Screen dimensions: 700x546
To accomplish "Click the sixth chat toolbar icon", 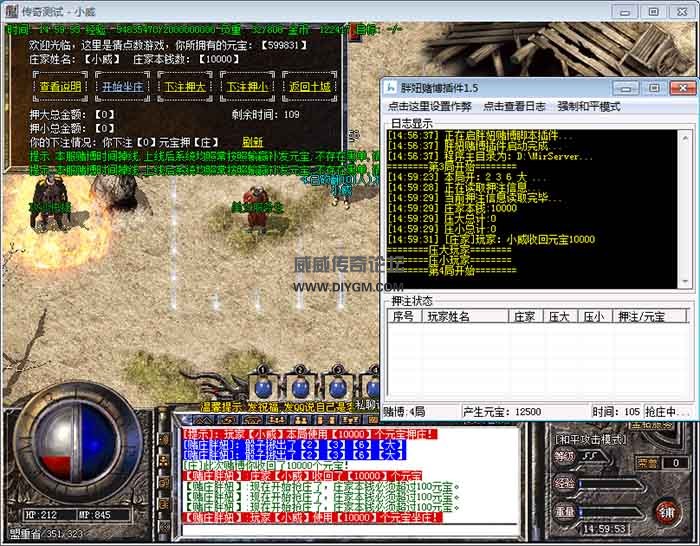I will [325, 420].
